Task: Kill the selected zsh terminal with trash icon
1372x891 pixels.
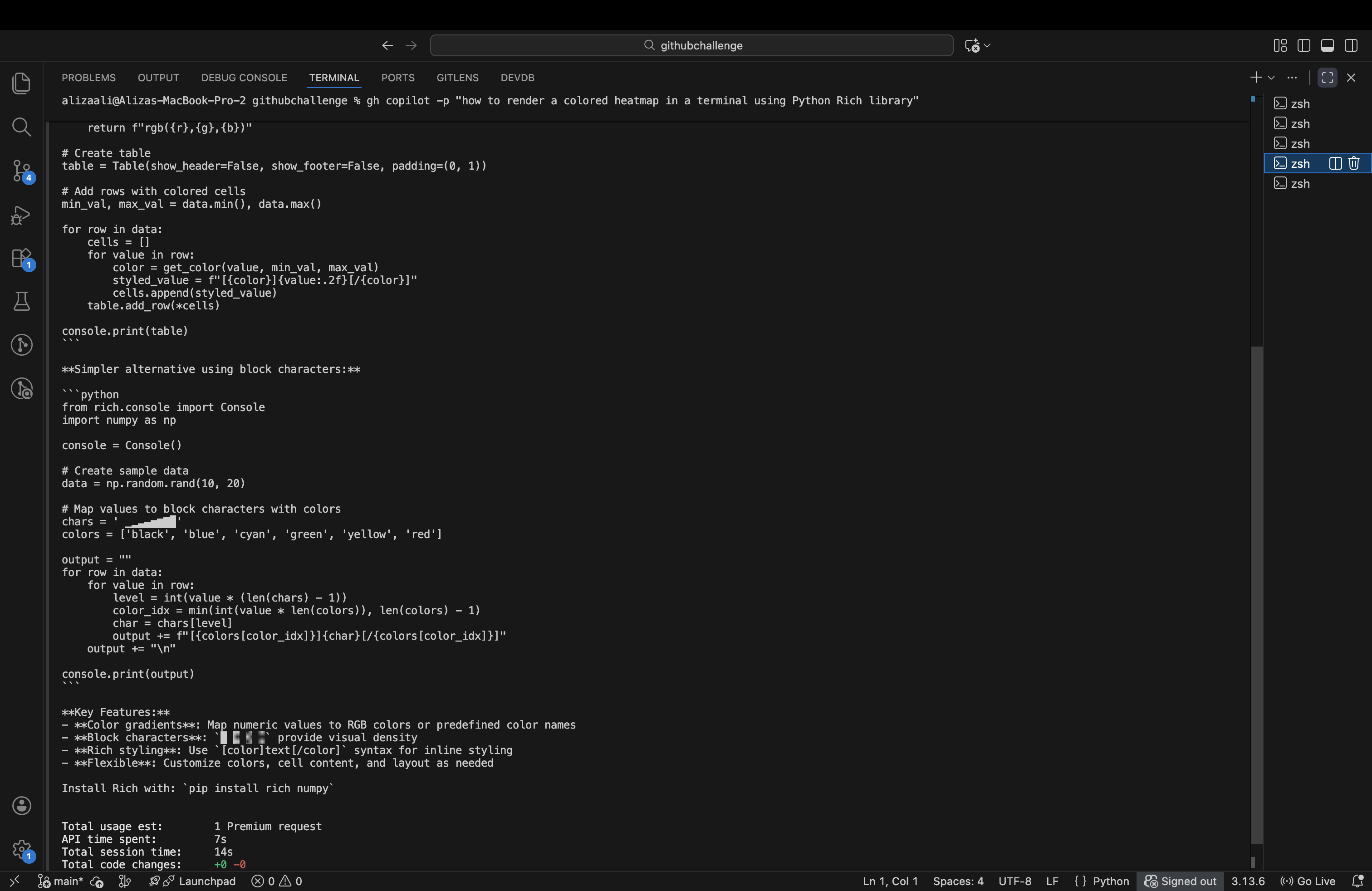Action: [x=1353, y=164]
